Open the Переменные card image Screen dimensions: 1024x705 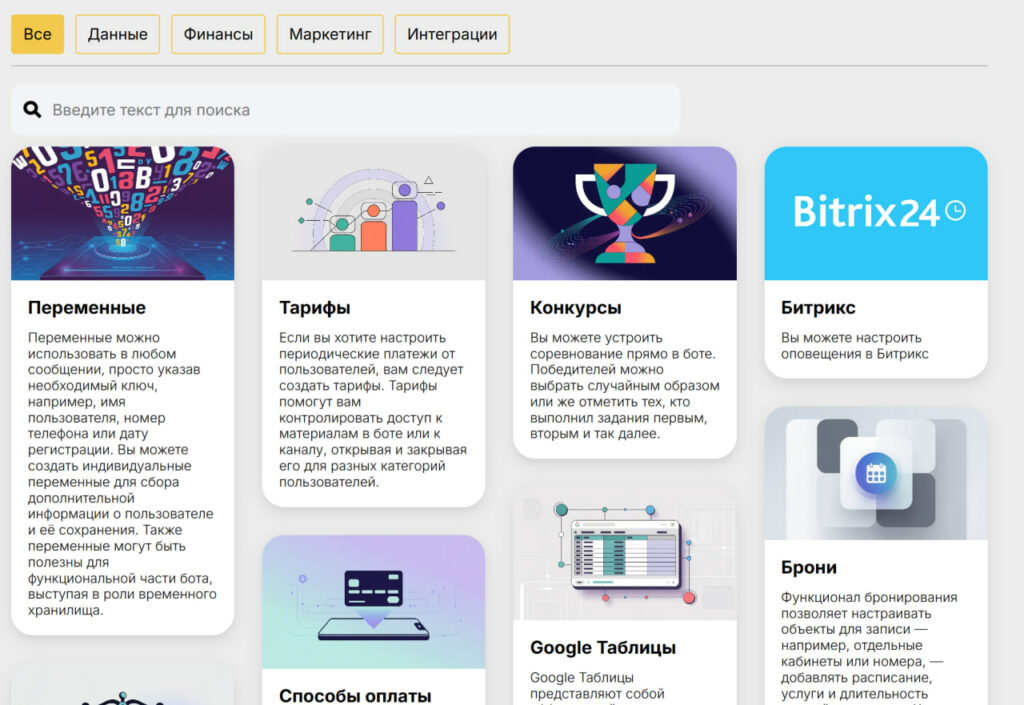(123, 213)
